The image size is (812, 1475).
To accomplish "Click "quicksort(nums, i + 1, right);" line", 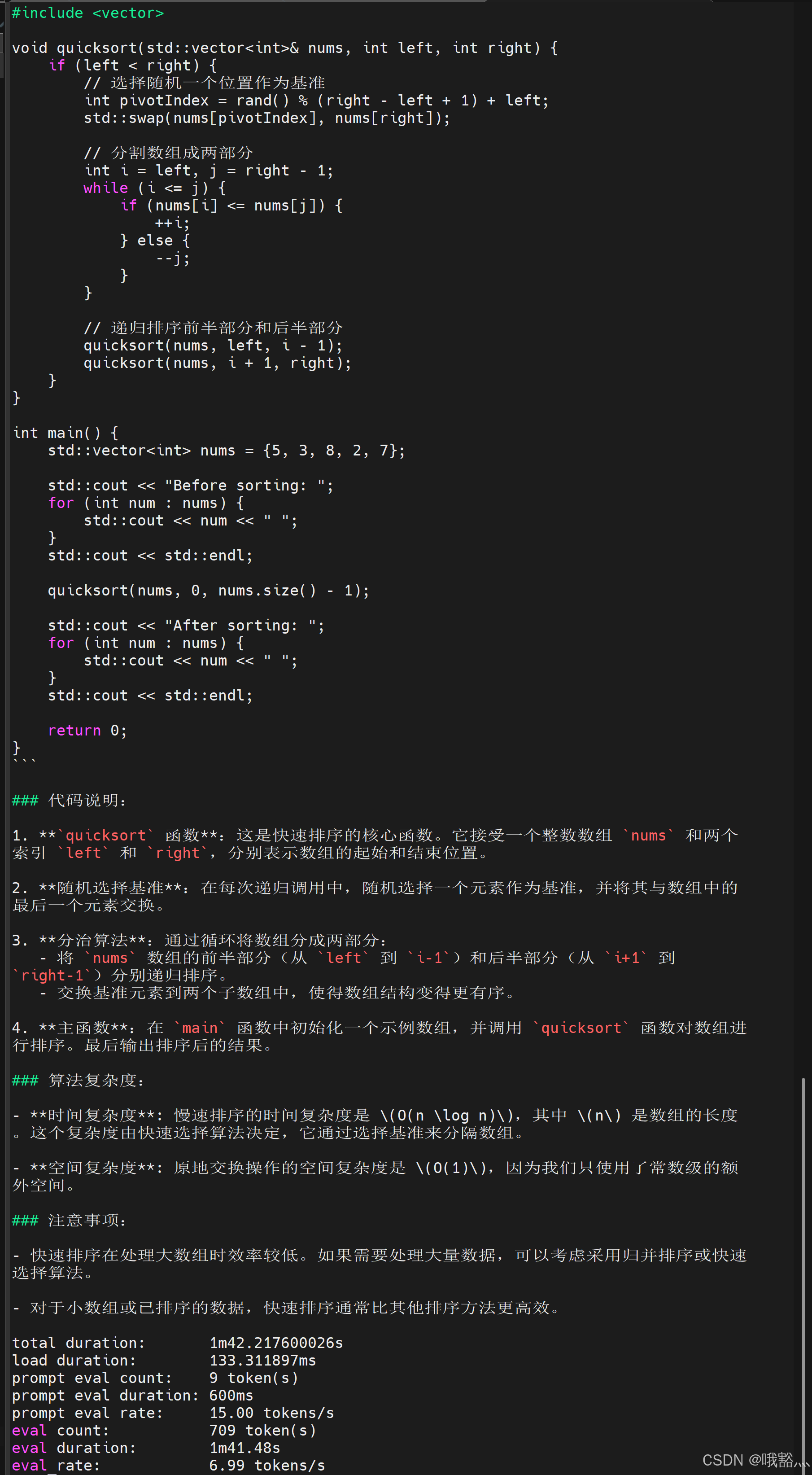I will (x=218, y=363).
